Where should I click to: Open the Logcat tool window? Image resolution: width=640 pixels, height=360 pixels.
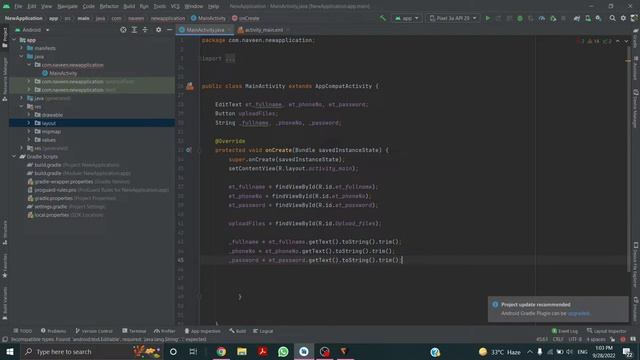(x=263, y=331)
